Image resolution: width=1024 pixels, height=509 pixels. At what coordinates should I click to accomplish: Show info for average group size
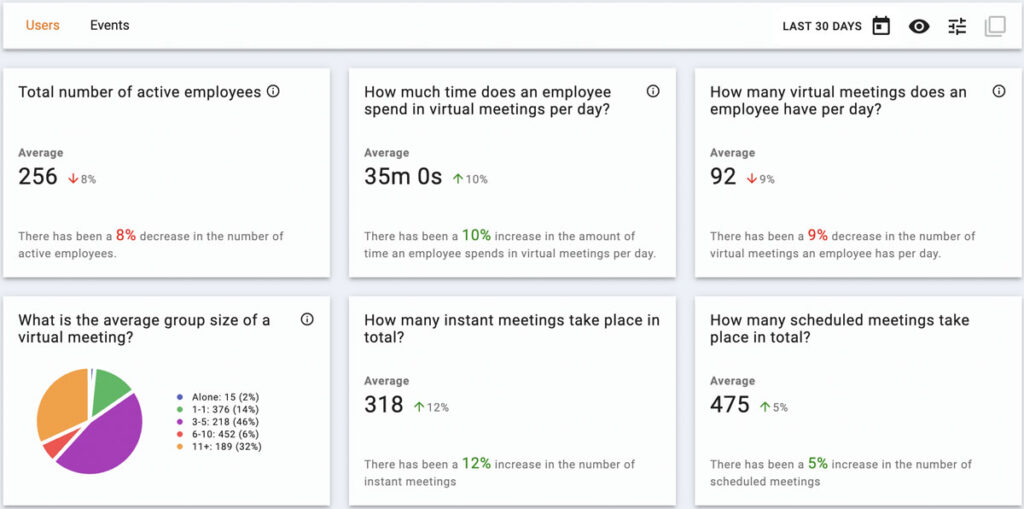307,319
